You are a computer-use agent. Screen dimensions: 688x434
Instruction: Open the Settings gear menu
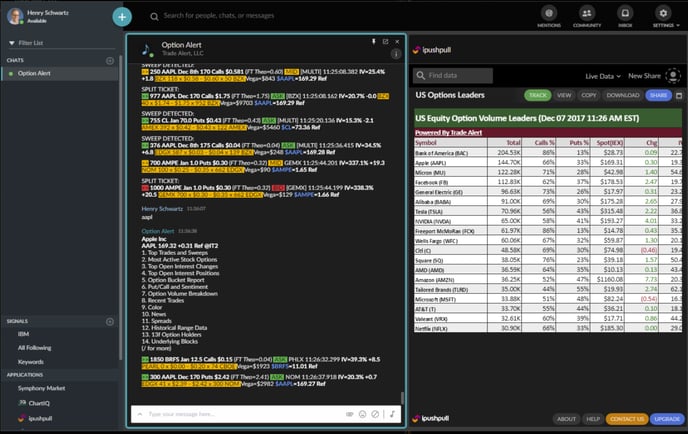point(663,17)
